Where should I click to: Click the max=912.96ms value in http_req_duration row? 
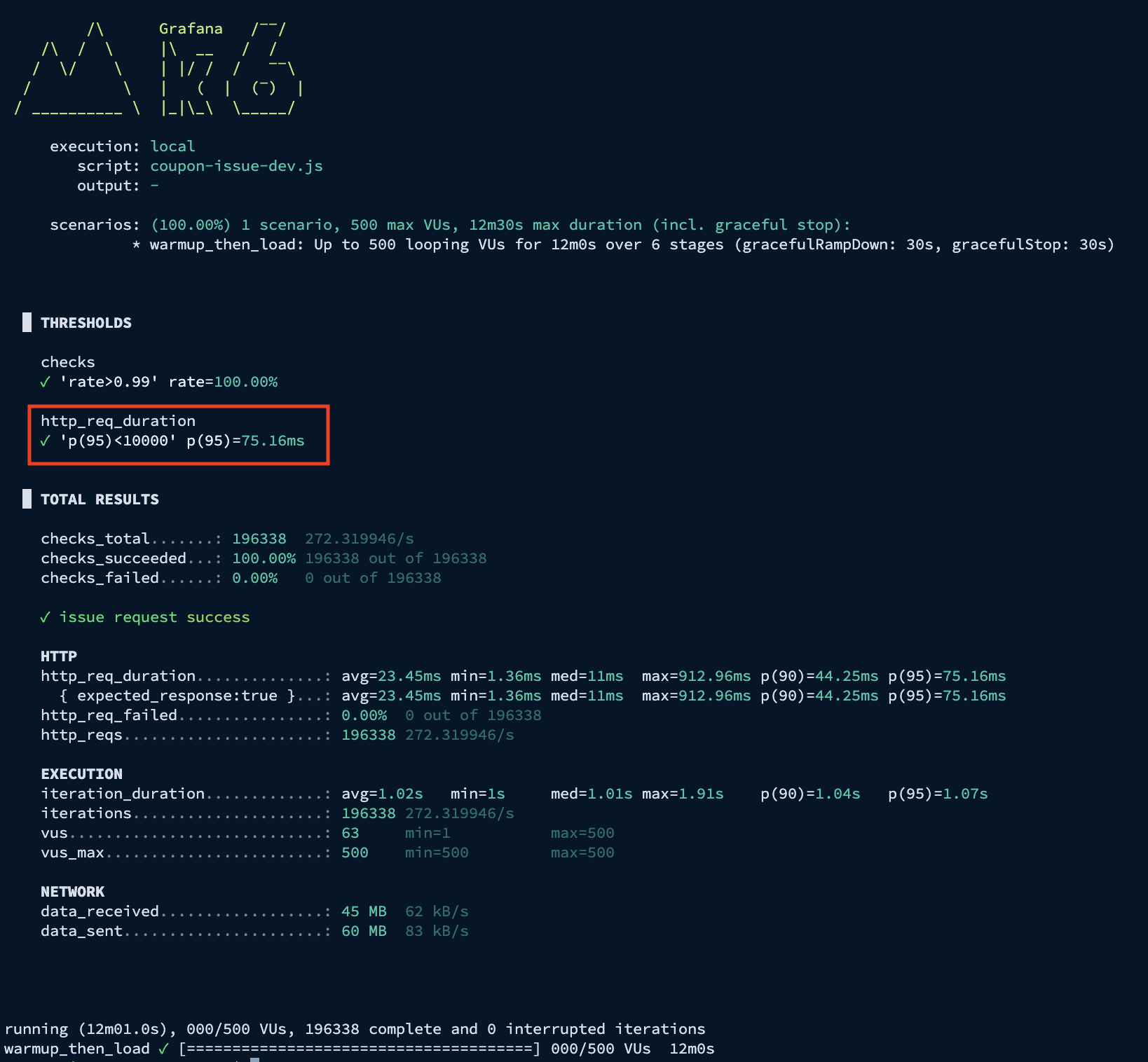pyautogui.click(x=696, y=676)
